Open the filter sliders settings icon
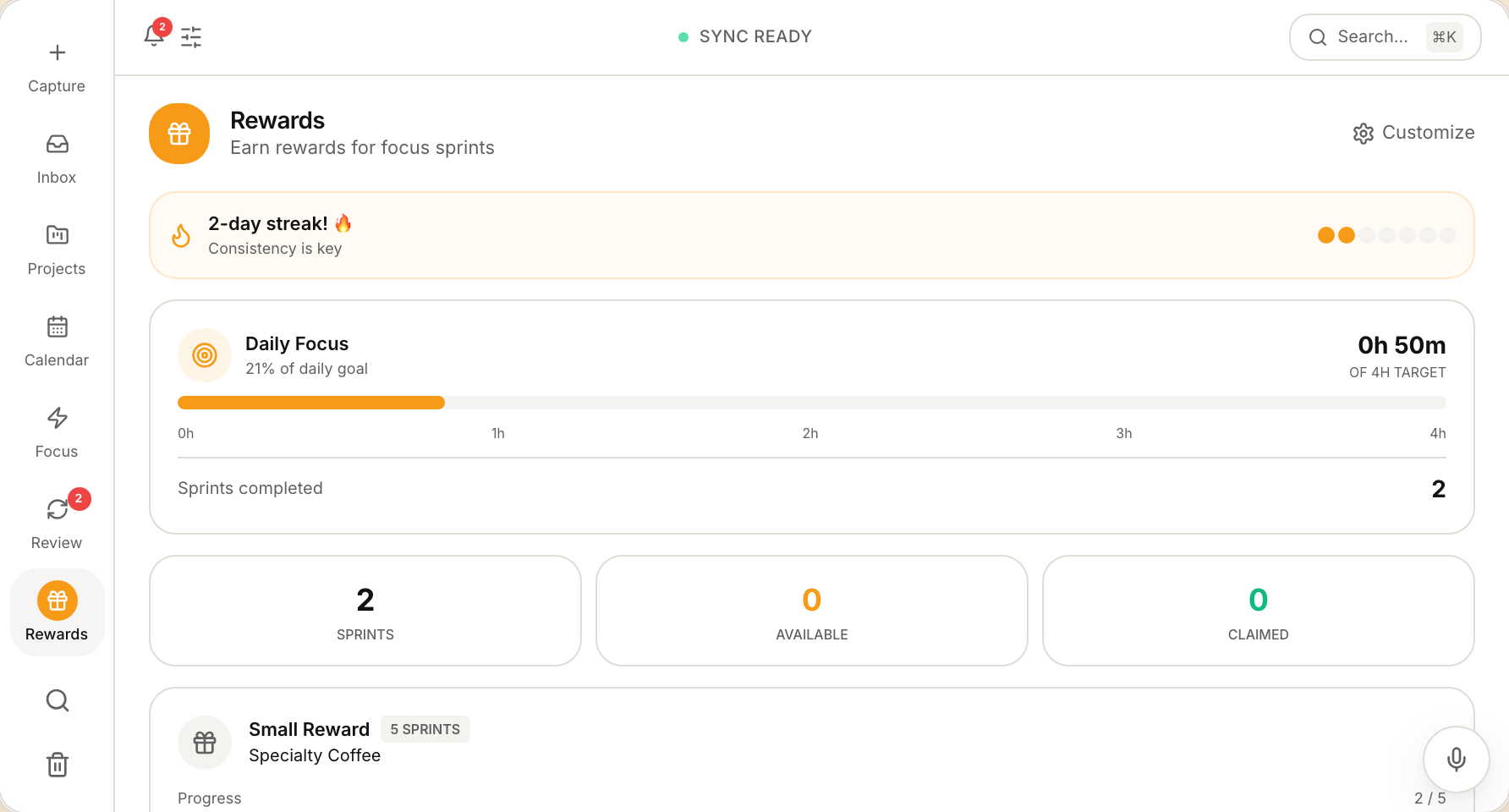The width and height of the screenshot is (1509, 812). (191, 37)
